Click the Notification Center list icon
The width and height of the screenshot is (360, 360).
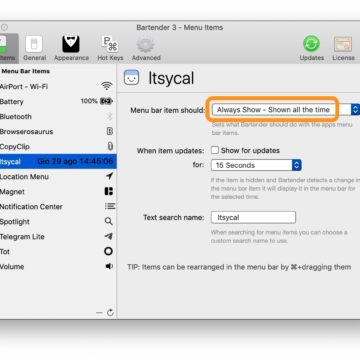(x=110, y=206)
